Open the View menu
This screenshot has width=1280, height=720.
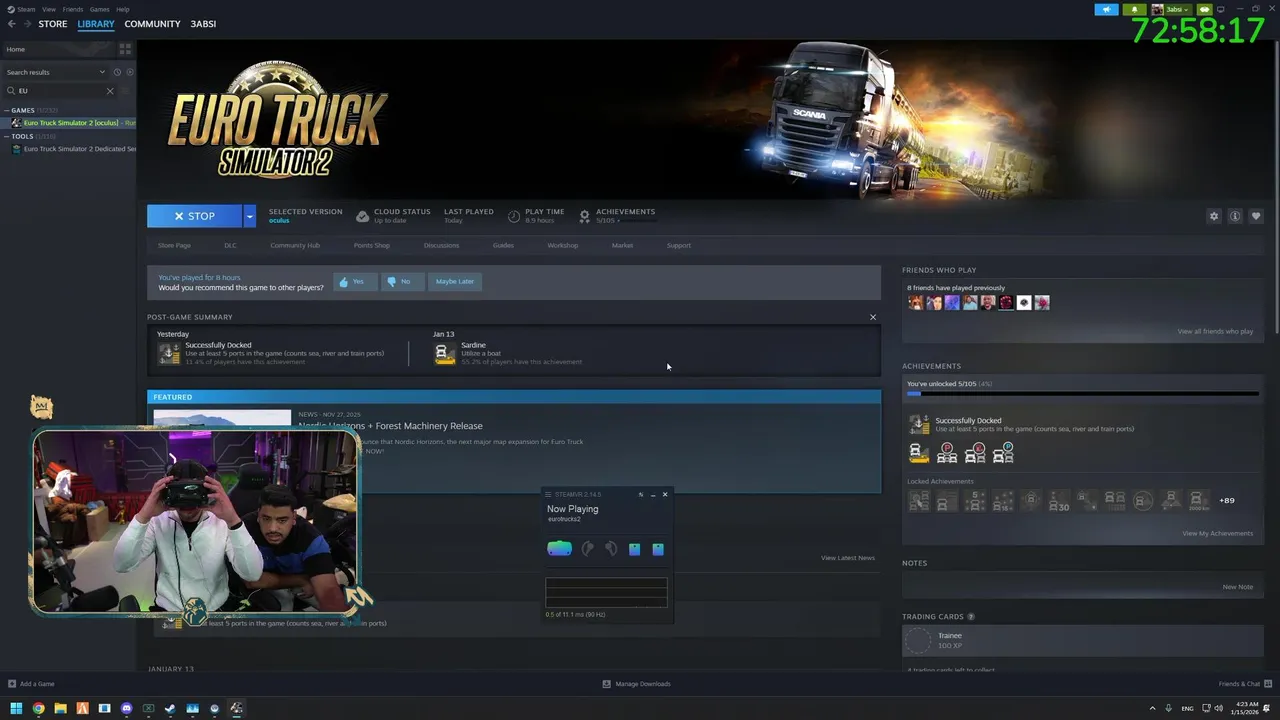pos(48,9)
